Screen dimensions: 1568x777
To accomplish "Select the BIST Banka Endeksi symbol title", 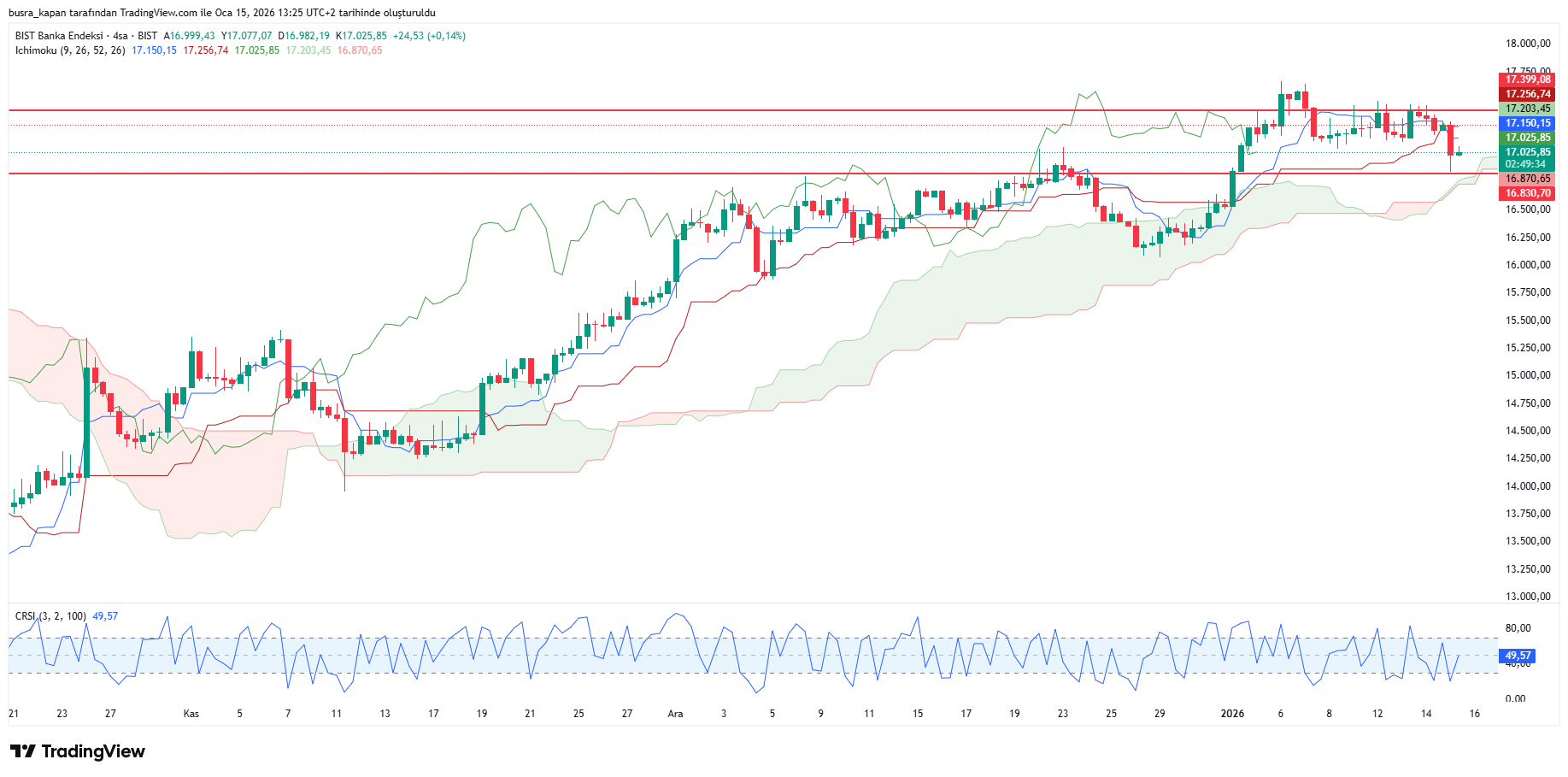I will (59, 36).
